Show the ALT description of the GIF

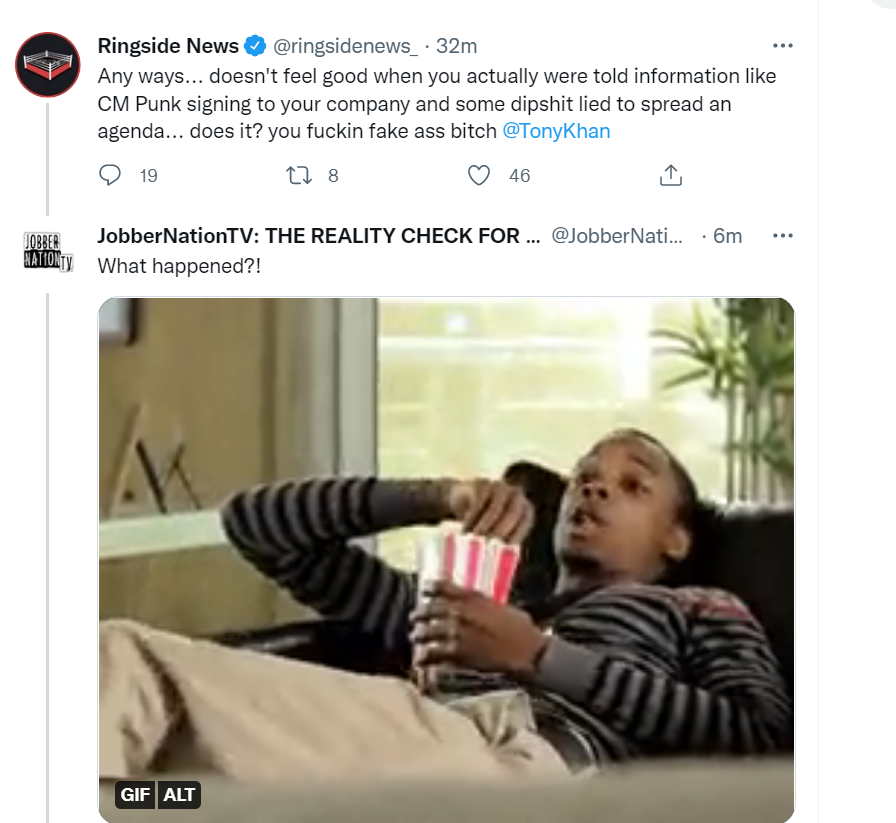(179, 794)
